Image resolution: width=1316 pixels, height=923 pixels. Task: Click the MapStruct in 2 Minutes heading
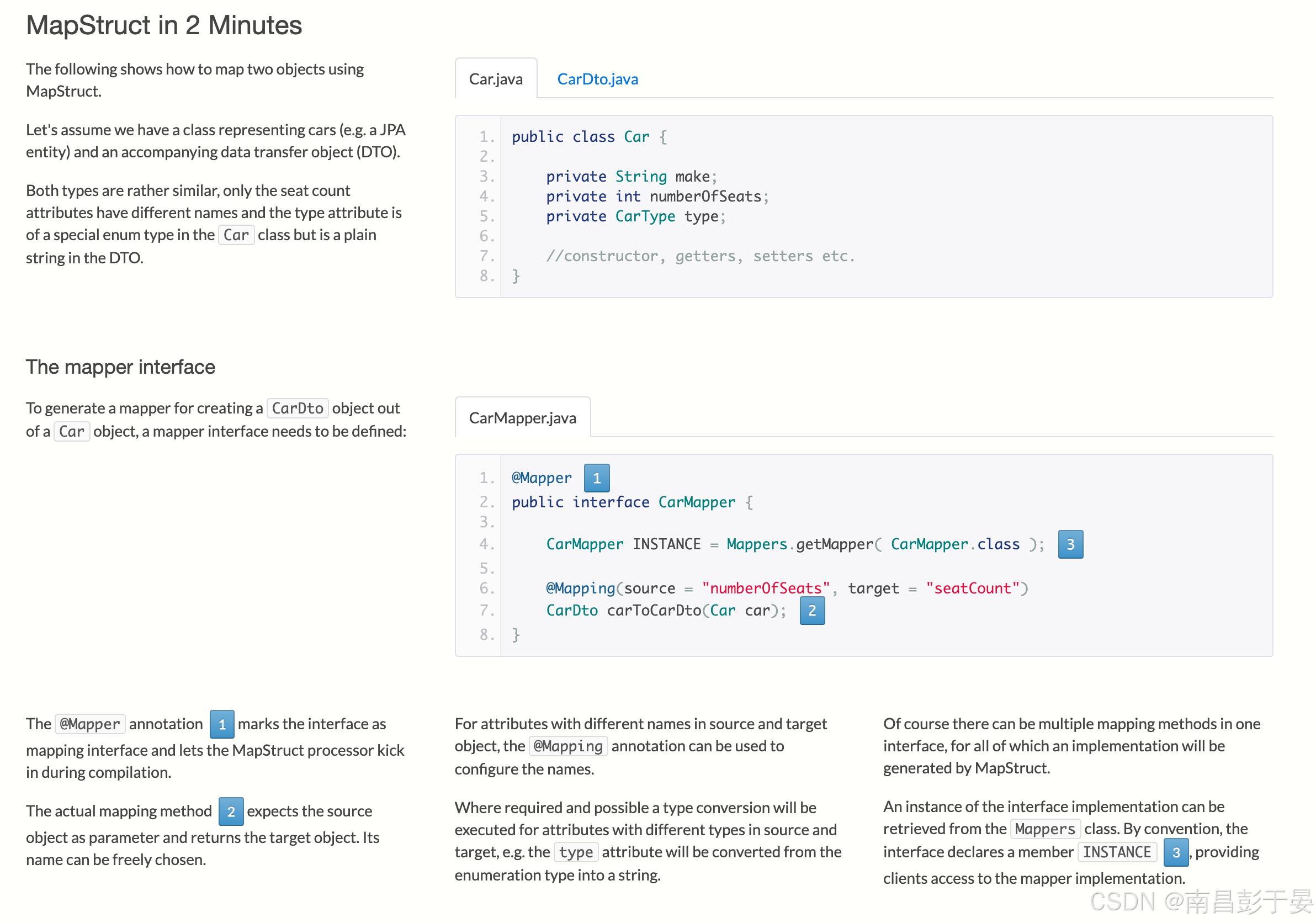pyautogui.click(x=164, y=25)
